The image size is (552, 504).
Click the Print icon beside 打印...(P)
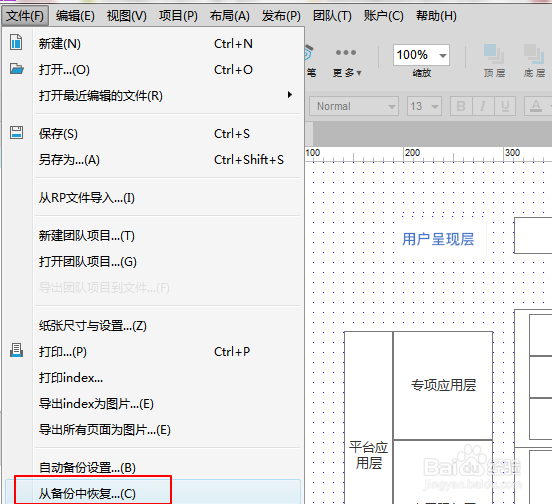tap(16, 351)
